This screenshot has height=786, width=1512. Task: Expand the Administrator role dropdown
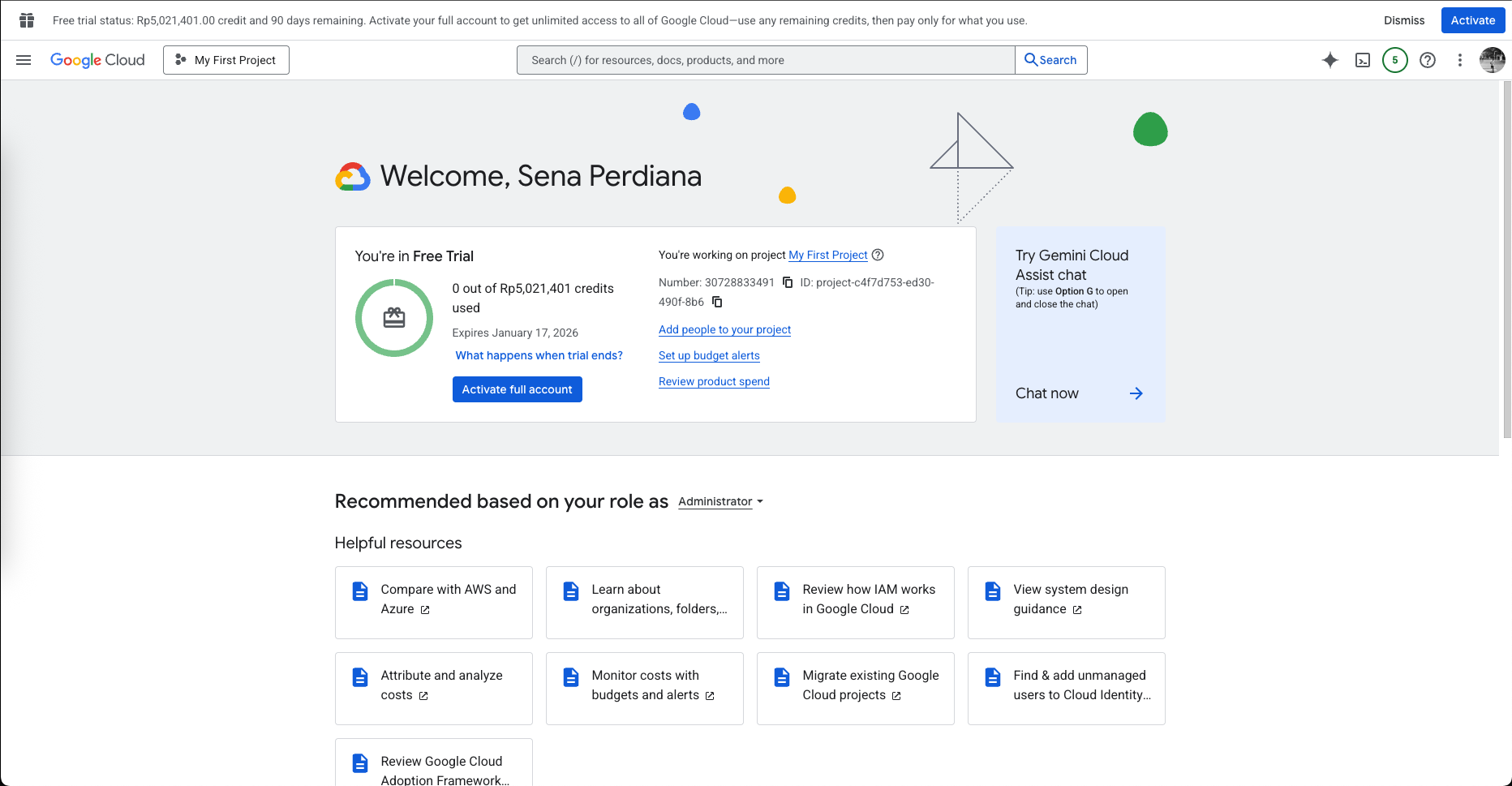tap(720, 502)
